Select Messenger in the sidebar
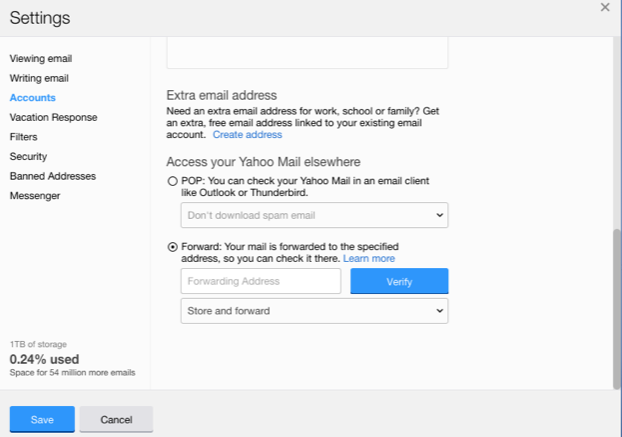 pos(34,195)
